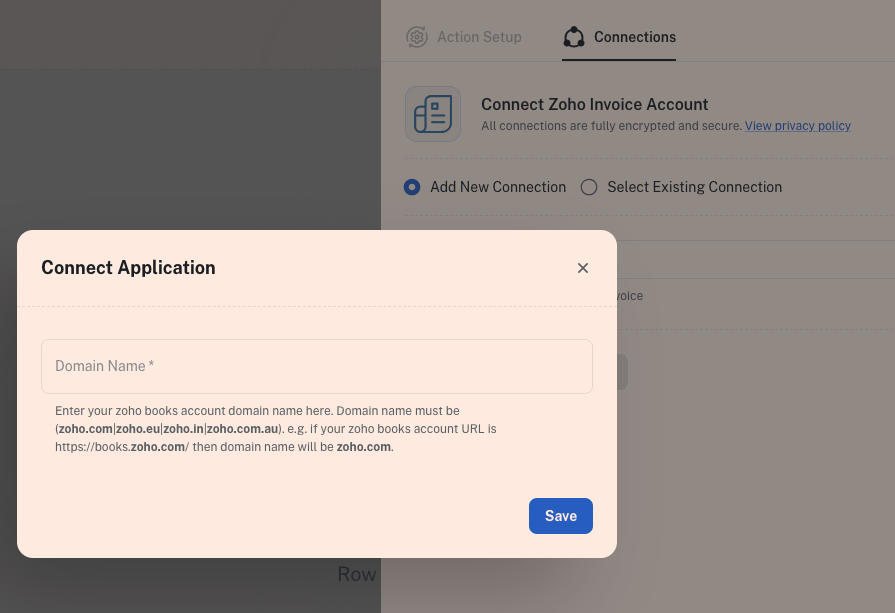Image resolution: width=895 pixels, height=613 pixels.
Task: Close the Connect Application dialog
Action: [583, 268]
